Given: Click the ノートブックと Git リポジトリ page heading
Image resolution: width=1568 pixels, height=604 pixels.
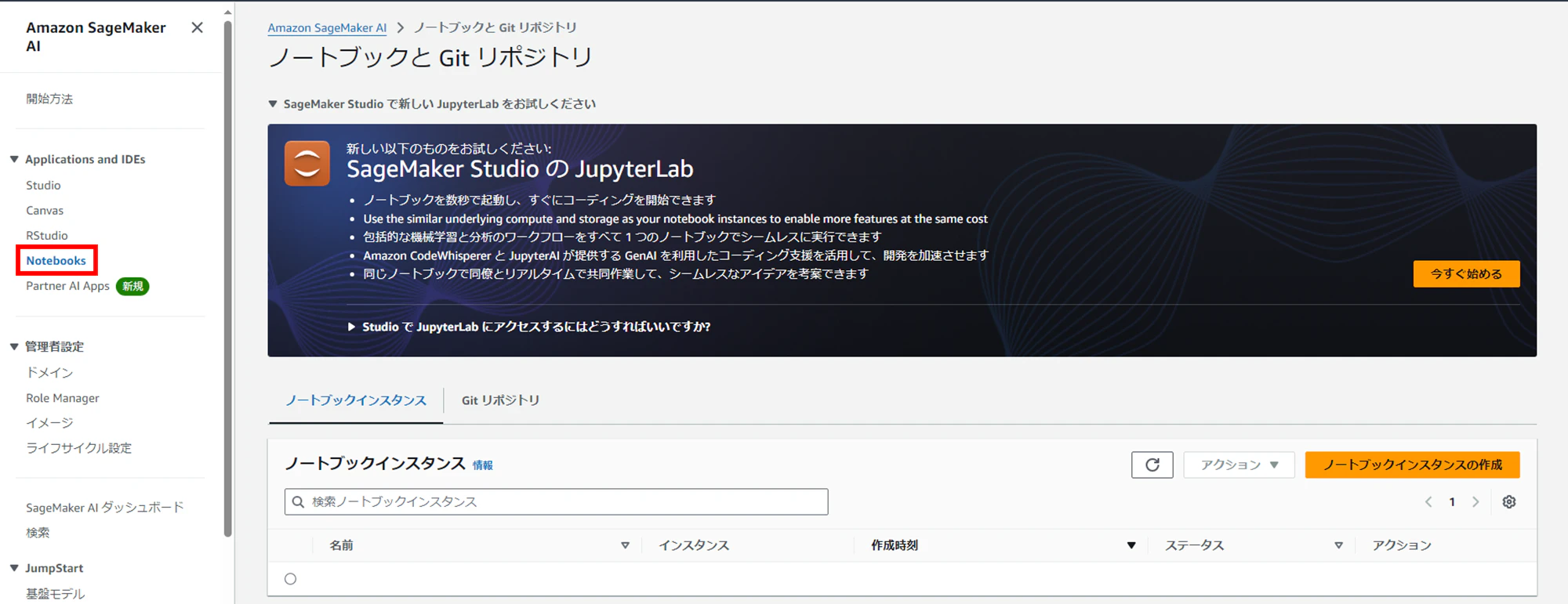Looking at the screenshot, I should tap(430, 57).
